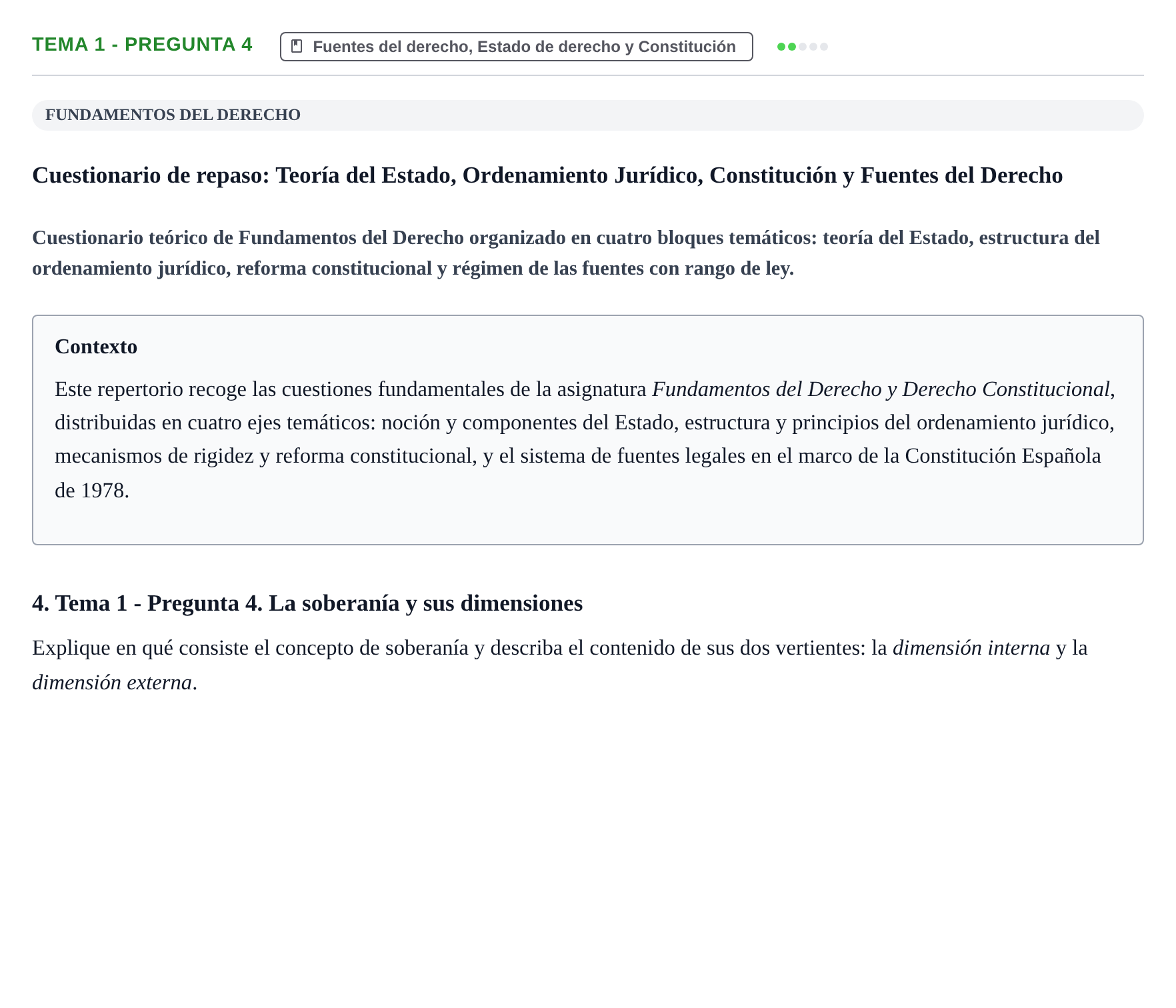Screen dimensions: 1176x1008
Task: Click the 'Contexto' box heading
Action: 96,347
